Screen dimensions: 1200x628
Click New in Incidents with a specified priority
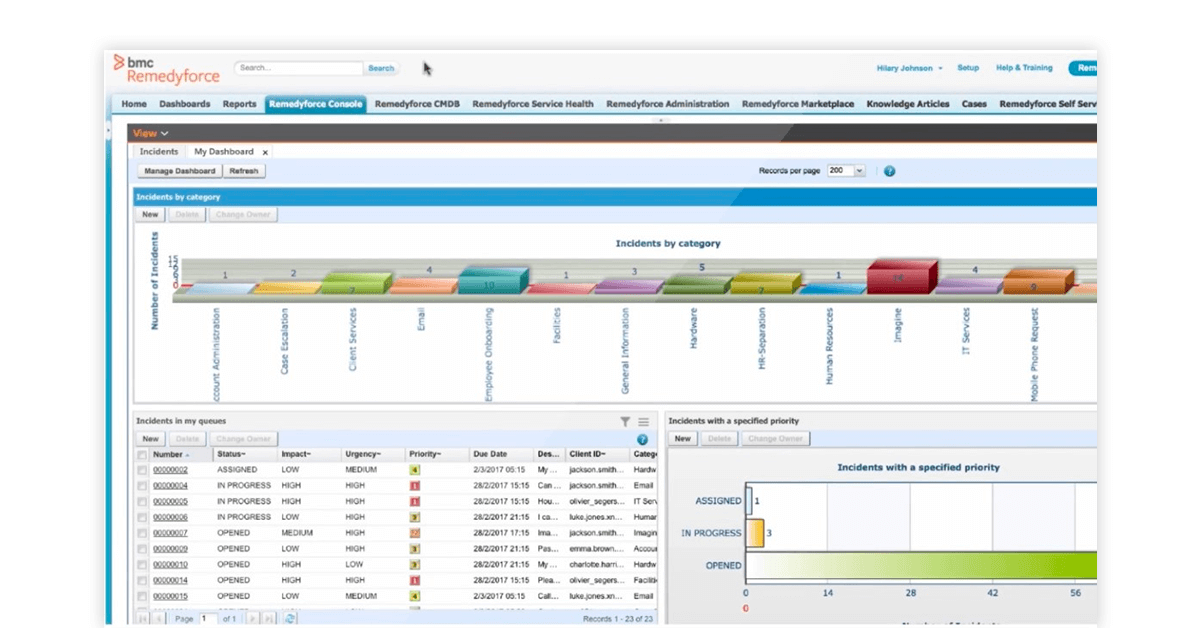pyautogui.click(x=682, y=439)
